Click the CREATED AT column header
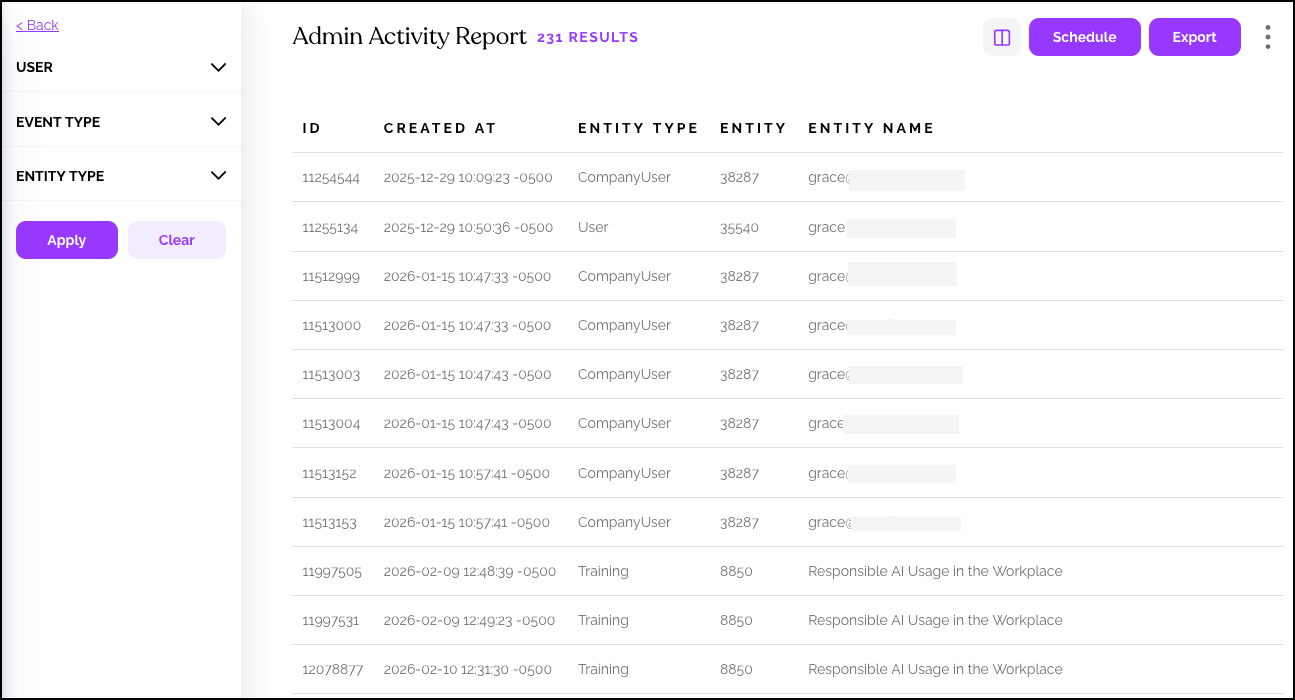 440,128
